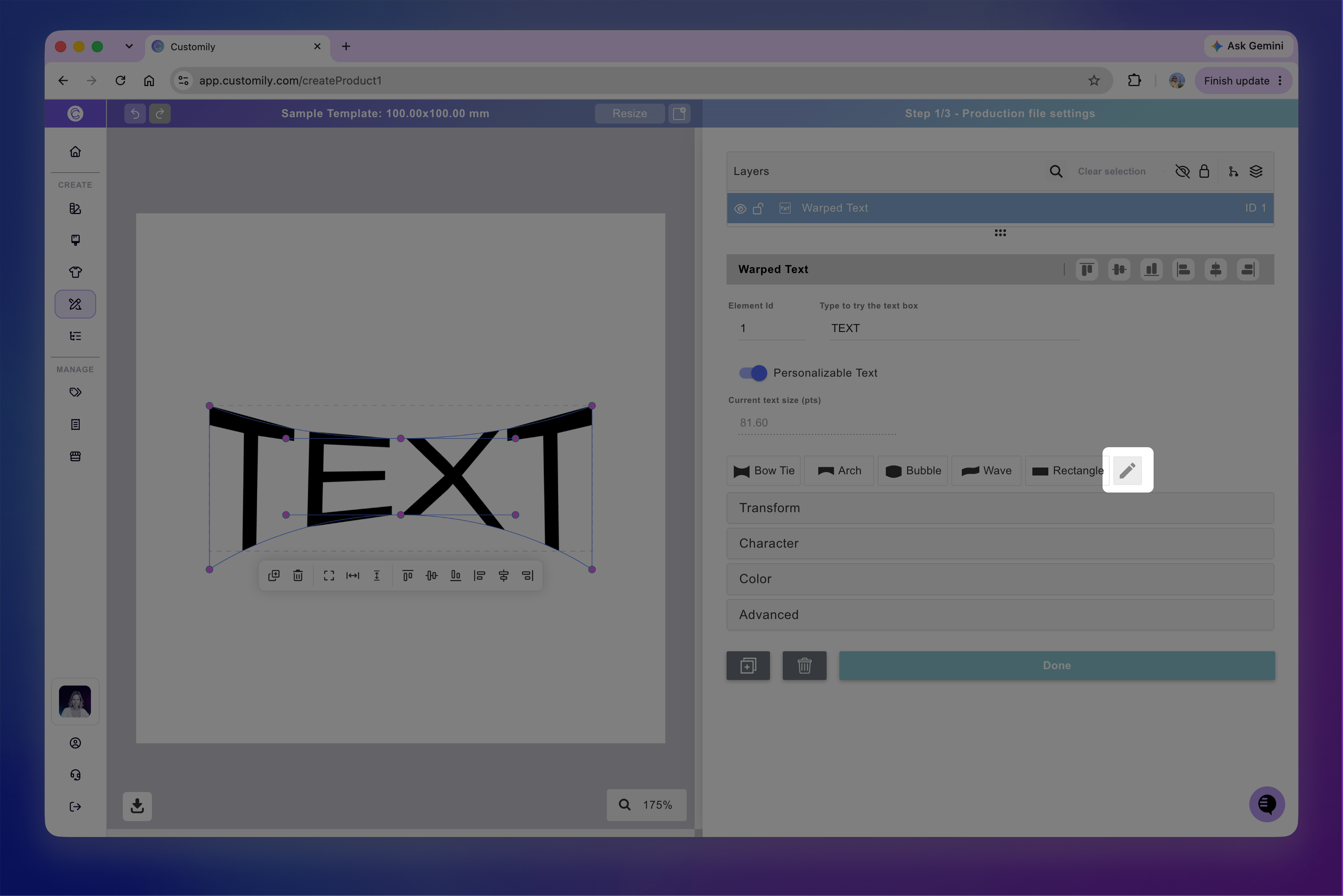
Task: Align horizontal center icon in Warped Text header
Action: tap(1215, 270)
